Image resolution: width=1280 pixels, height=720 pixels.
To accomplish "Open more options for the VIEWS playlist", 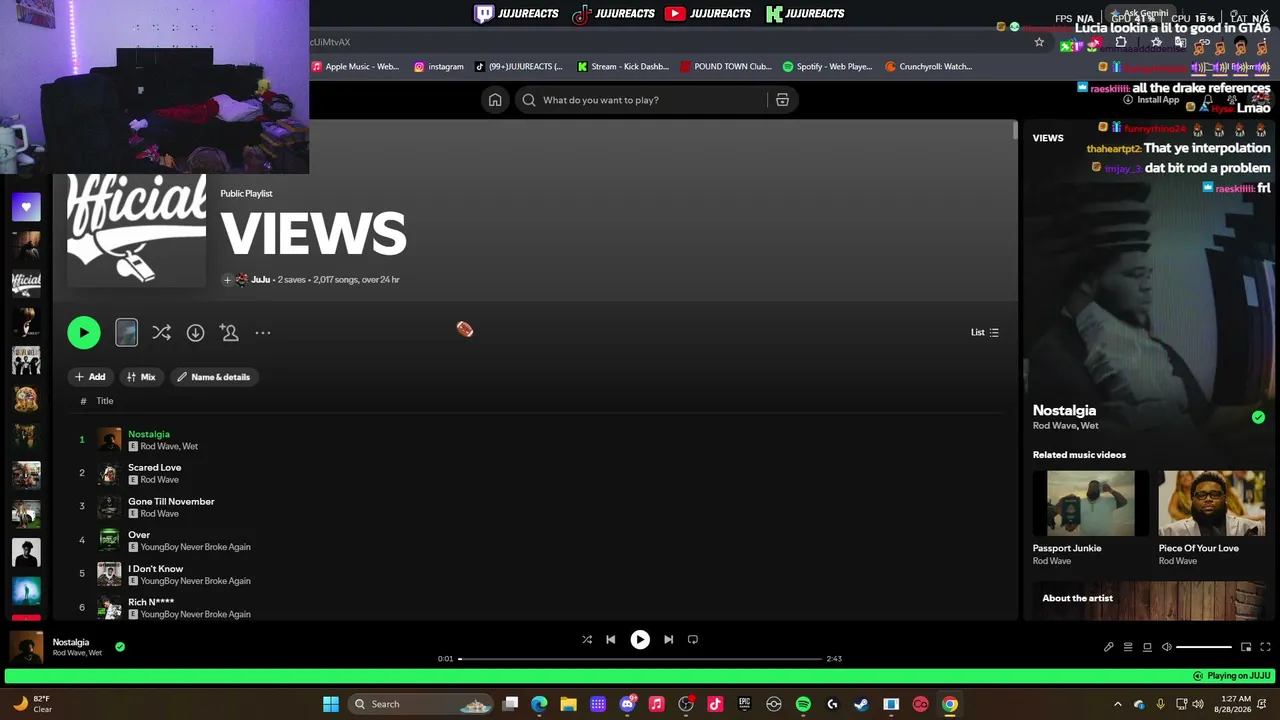I will [263, 333].
